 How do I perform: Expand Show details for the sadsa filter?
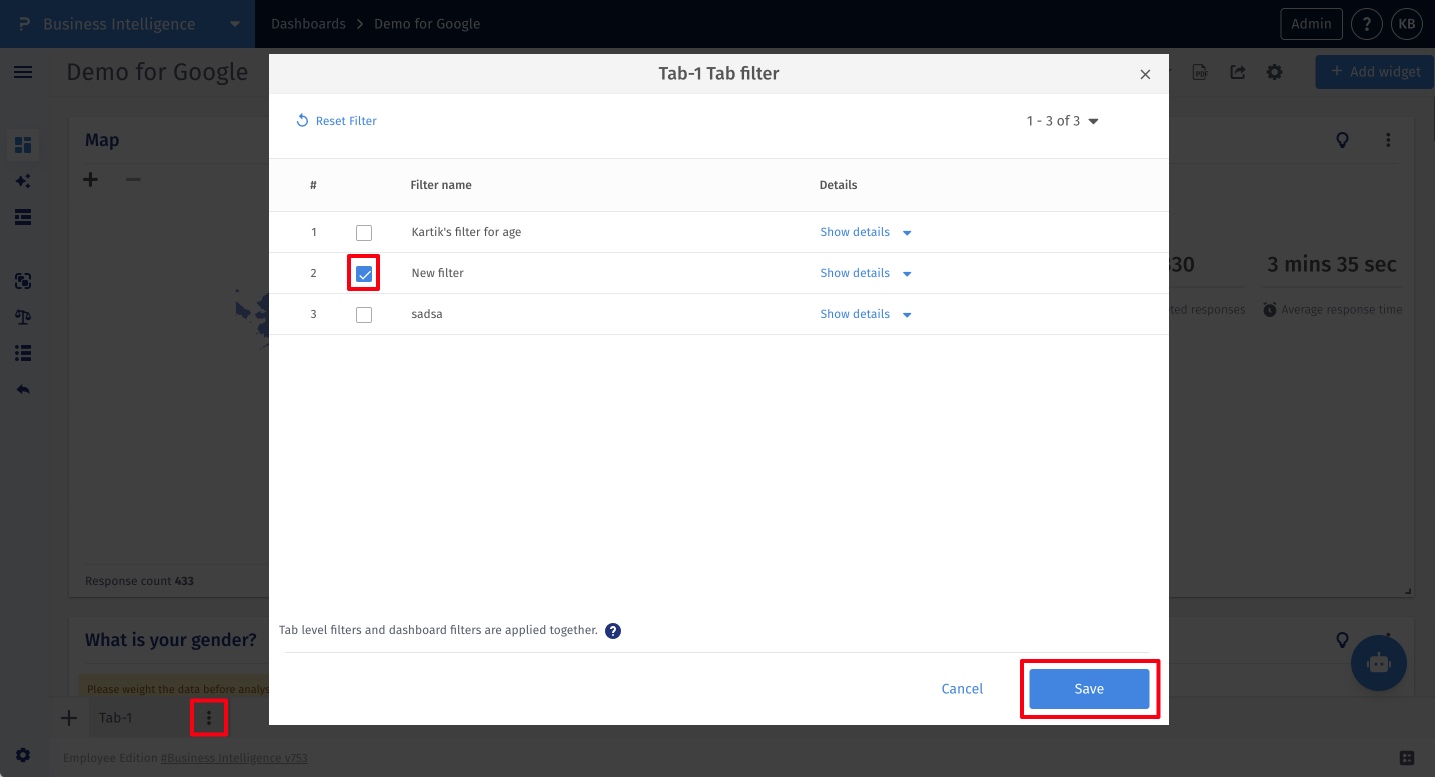click(855, 314)
